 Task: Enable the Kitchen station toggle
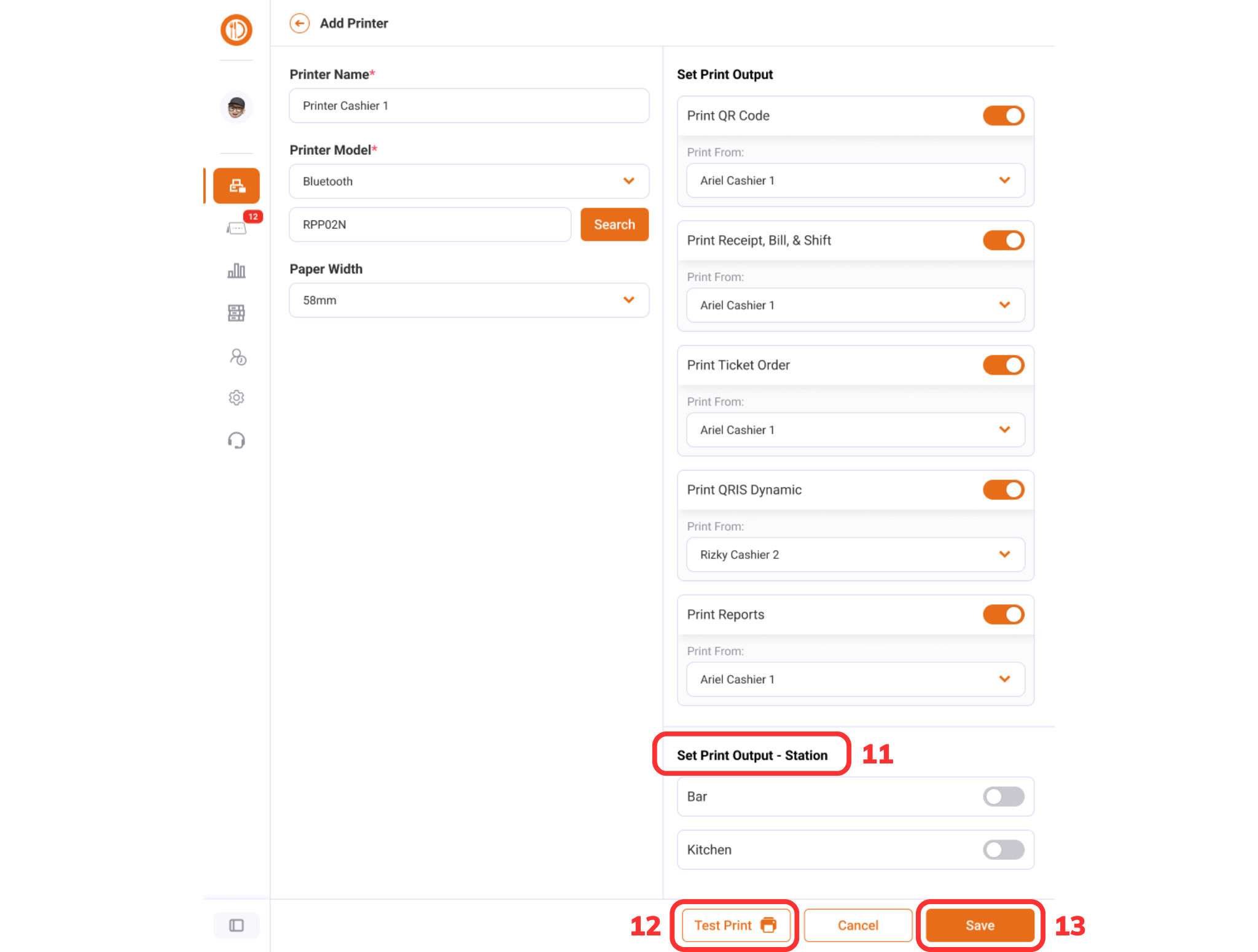point(1003,850)
